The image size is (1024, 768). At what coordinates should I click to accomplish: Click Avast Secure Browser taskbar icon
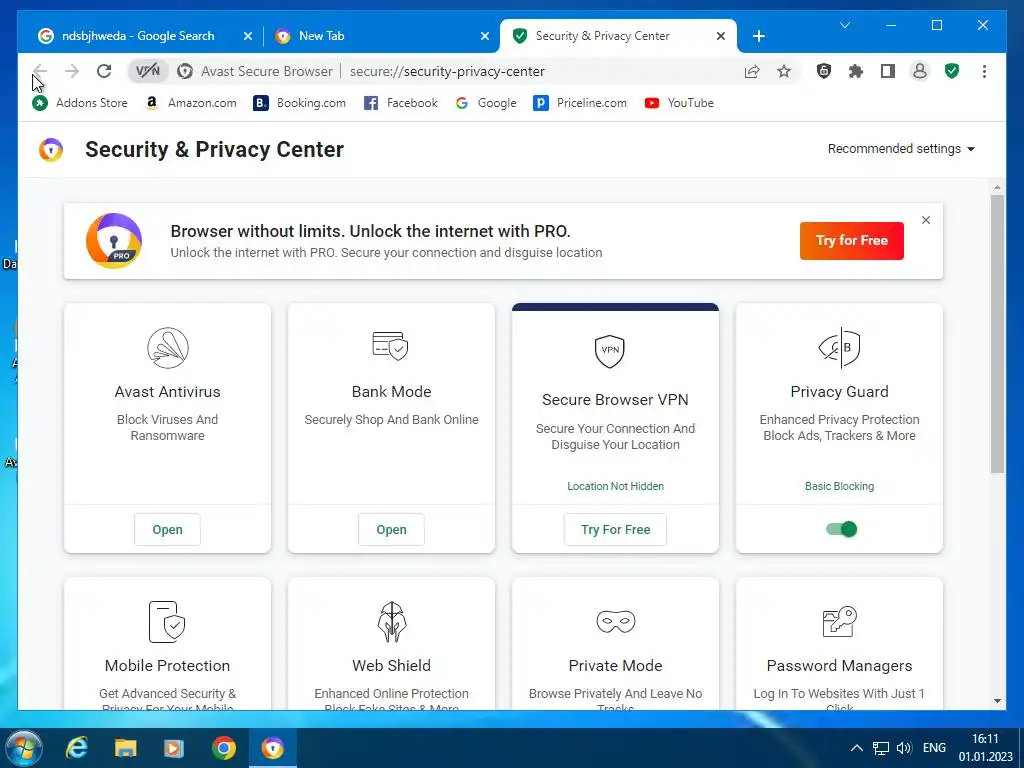point(273,748)
